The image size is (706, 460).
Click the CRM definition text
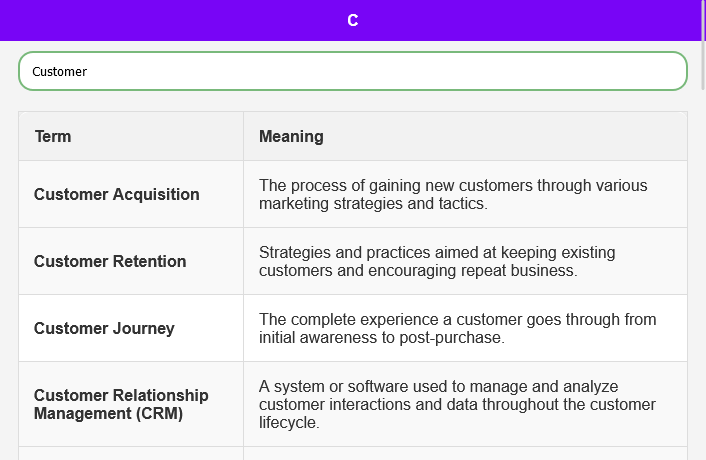(457, 404)
